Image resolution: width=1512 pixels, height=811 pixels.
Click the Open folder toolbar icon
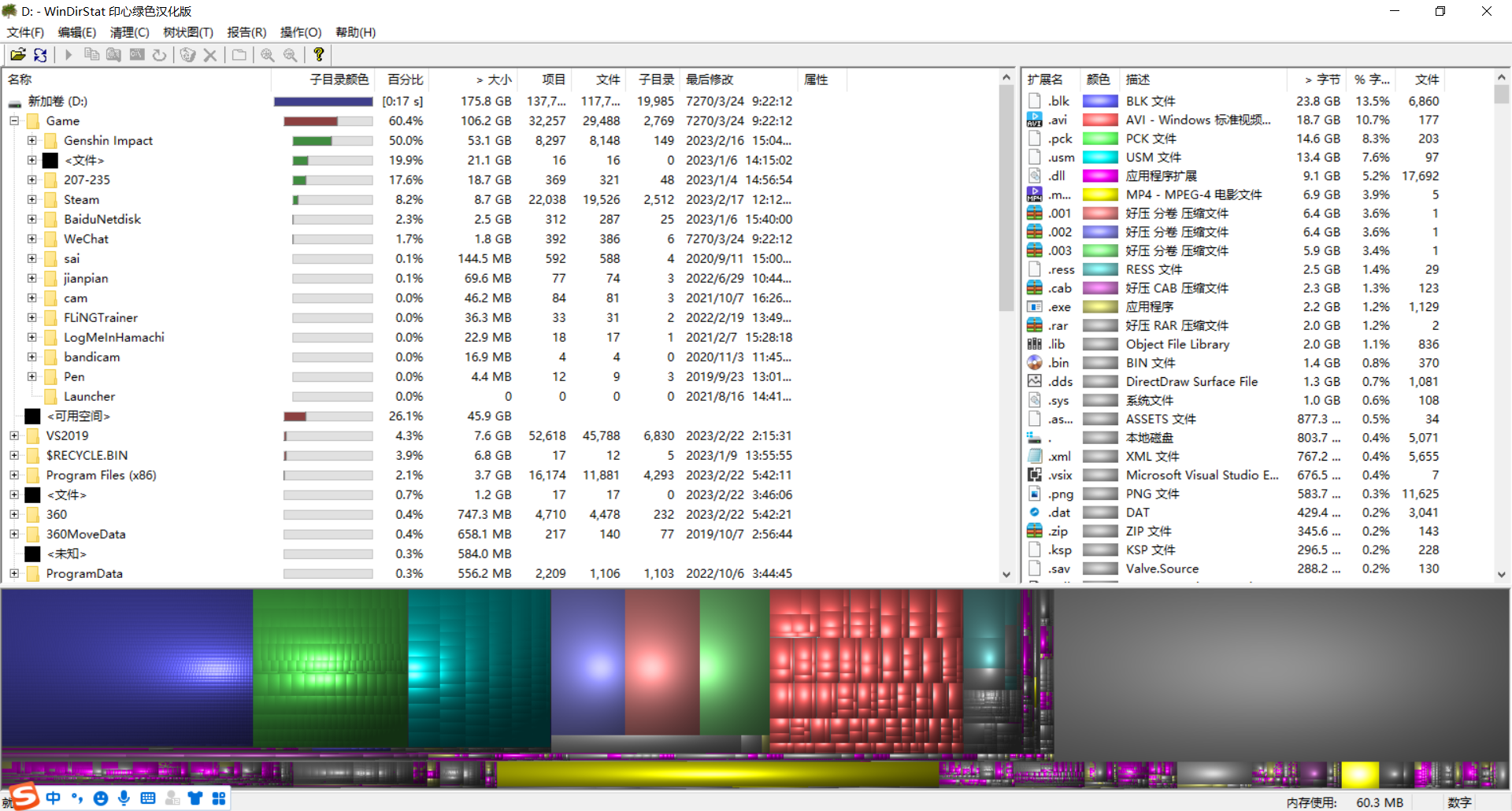[x=17, y=54]
